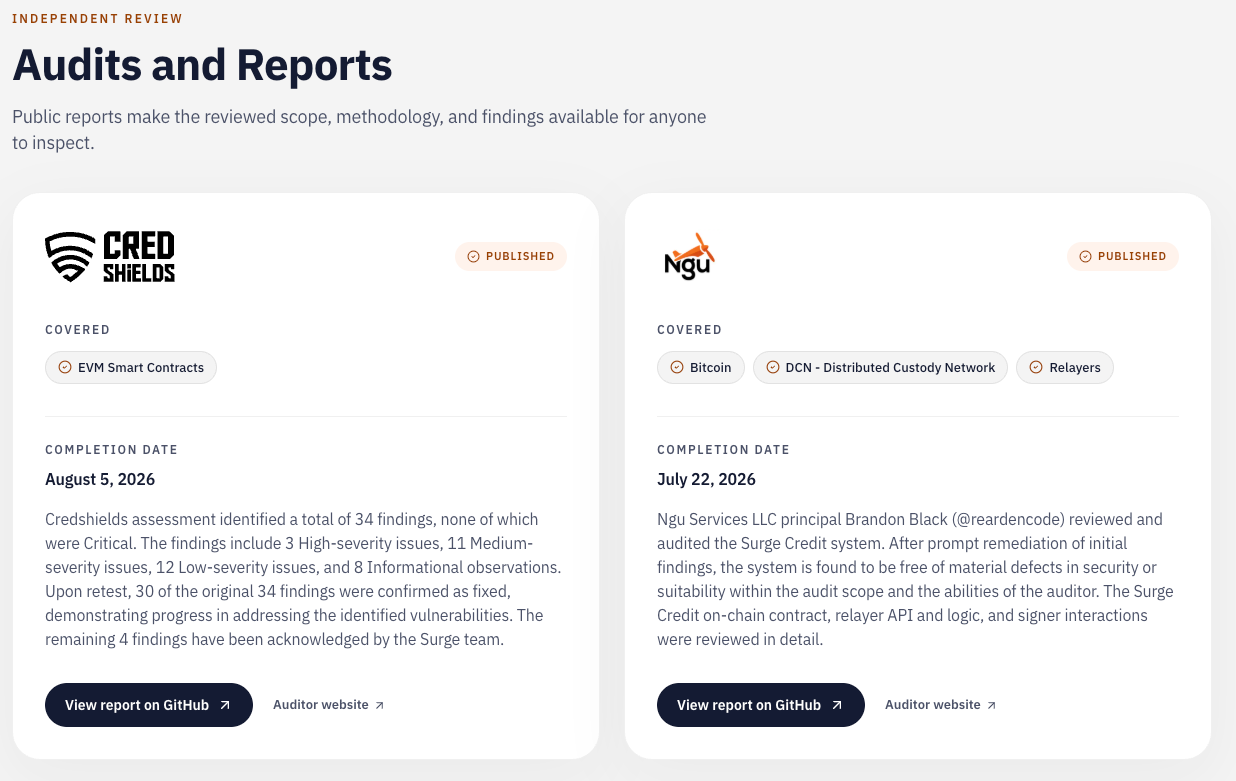
Task: Select the DCN - Distributed Custody Network chip
Action: point(880,368)
